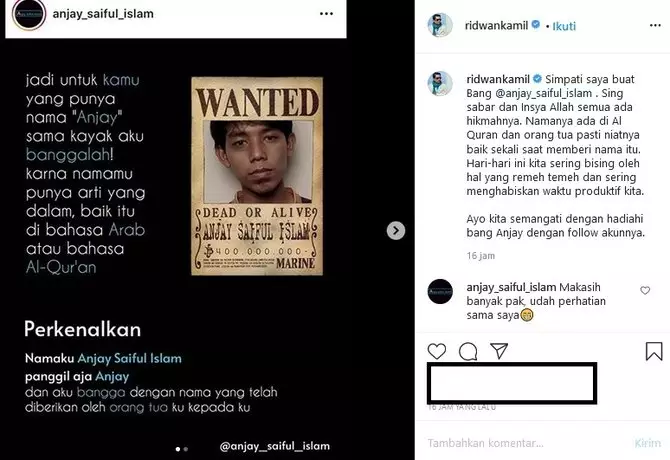Viewport: 670px width, 460px height.
Task: Click ridwankamil's avatar in the post header
Action: click(x=440, y=25)
